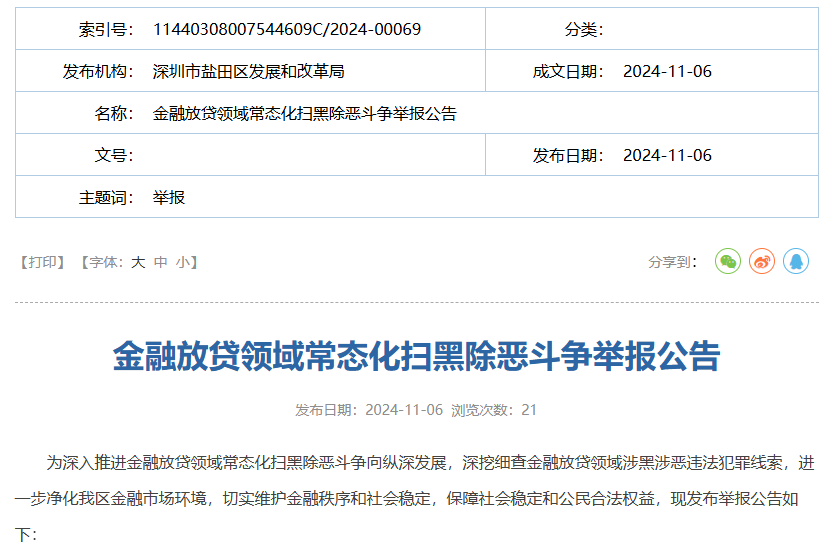Click the 浏览次数: 21 view count

click(x=494, y=410)
